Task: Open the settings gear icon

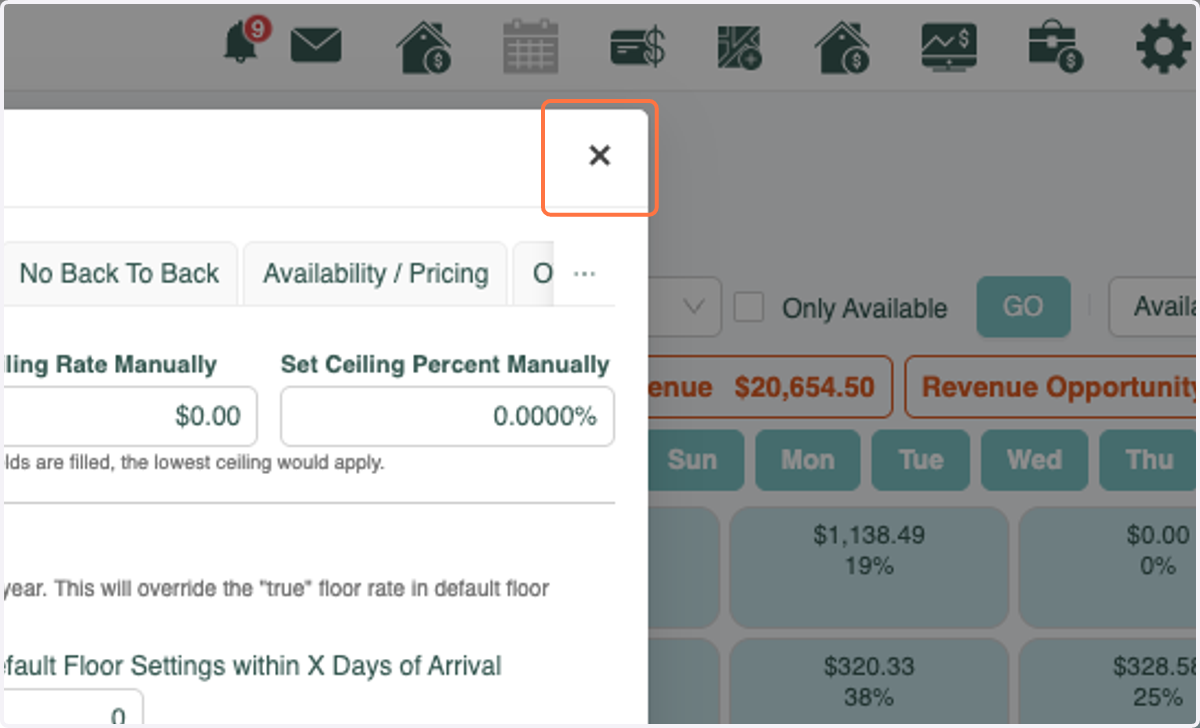Action: [x=1163, y=47]
